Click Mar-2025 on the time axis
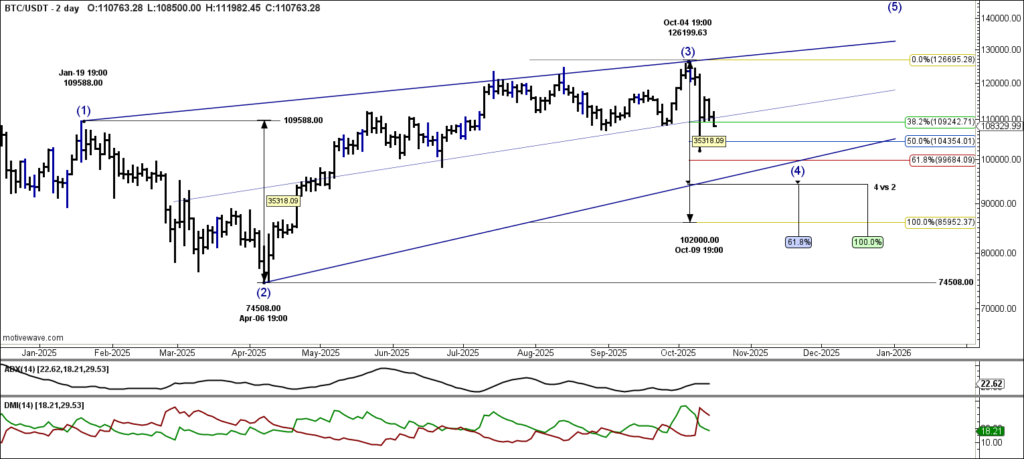The height and width of the screenshot is (459, 1024). click(178, 353)
